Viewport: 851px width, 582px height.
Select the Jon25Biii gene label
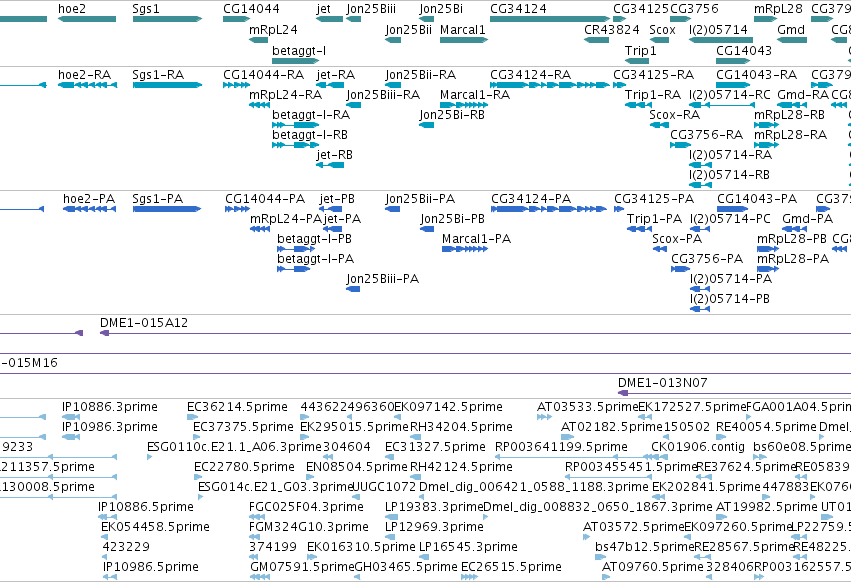click(371, 9)
